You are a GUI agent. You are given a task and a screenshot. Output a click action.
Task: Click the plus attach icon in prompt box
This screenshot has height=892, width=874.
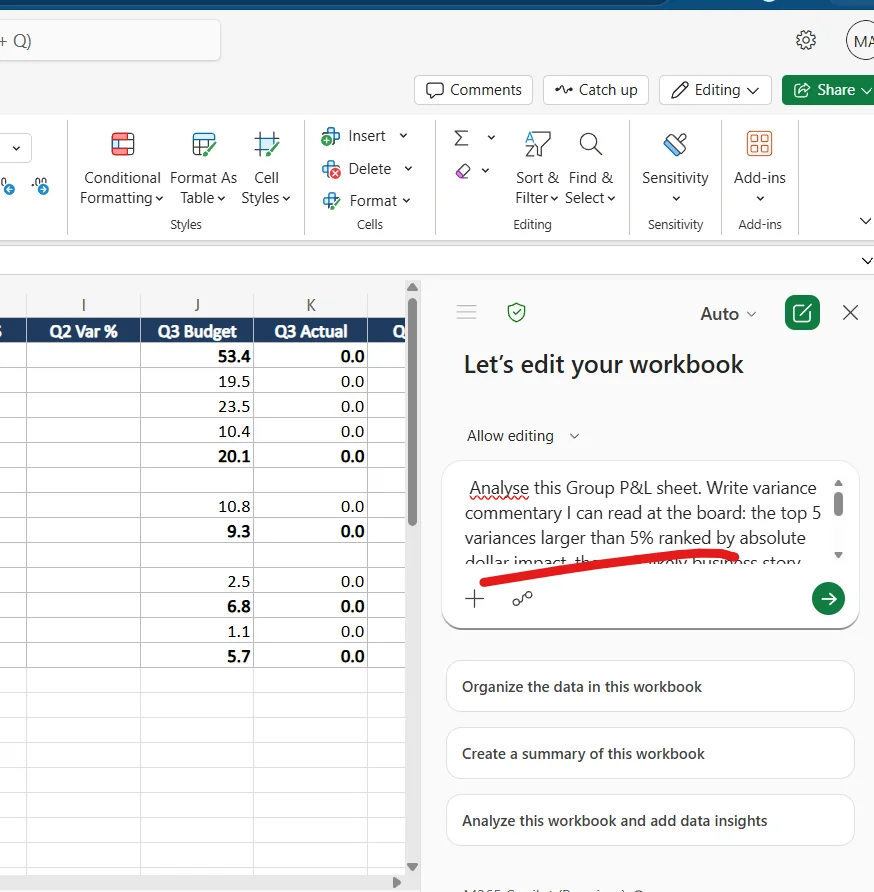point(474,598)
